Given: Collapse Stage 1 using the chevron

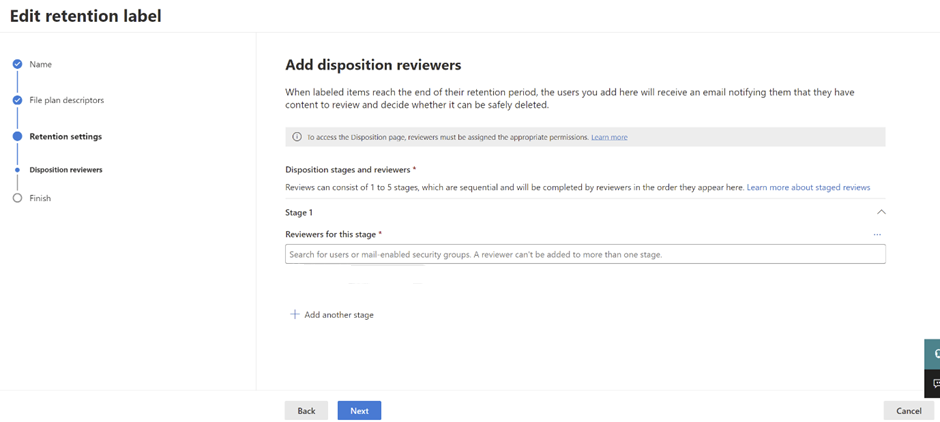Looking at the screenshot, I should tap(881, 212).
